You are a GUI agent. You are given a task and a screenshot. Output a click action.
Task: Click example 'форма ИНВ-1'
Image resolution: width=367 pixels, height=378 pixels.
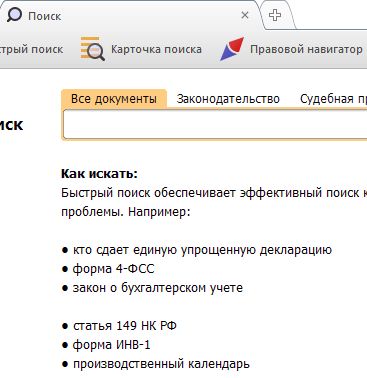pos(111,344)
